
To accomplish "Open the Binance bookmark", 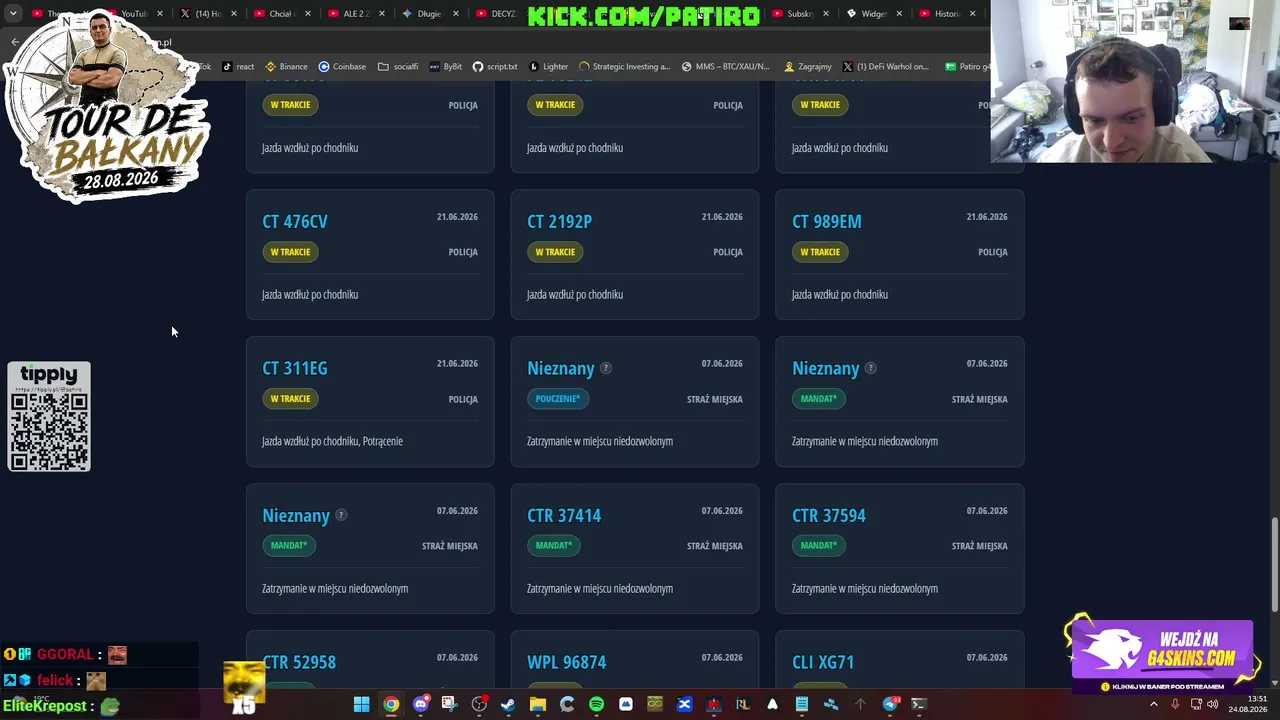I will click(x=286, y=67).
